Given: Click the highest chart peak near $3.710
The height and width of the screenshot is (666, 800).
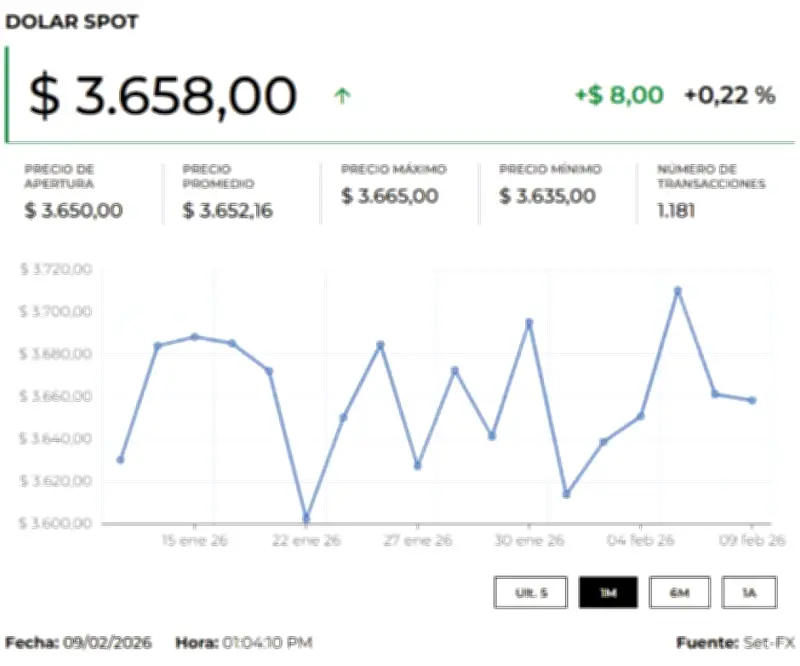Looking at the screenshot, I should point(677,291).
